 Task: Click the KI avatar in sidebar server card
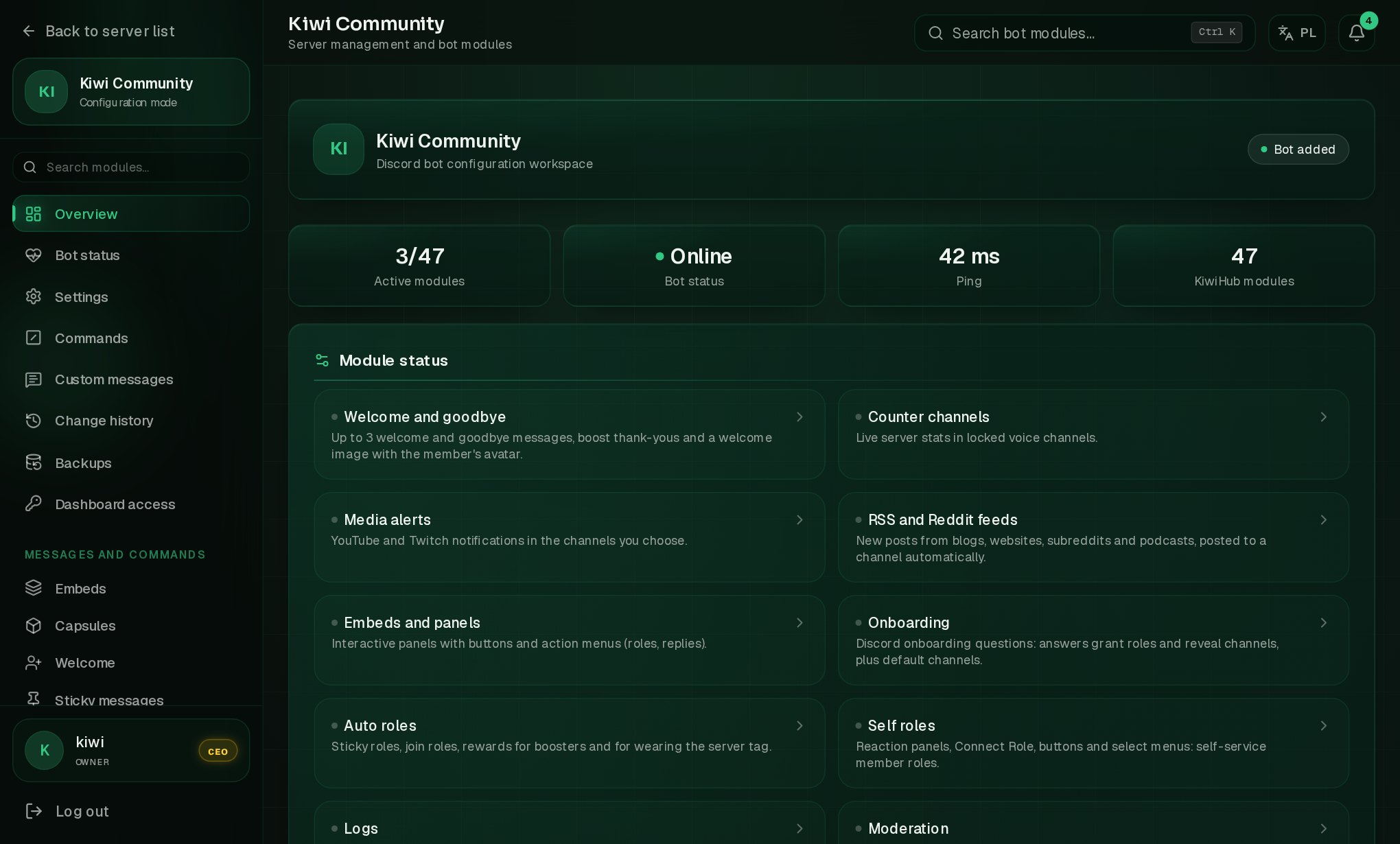[47, 92]
